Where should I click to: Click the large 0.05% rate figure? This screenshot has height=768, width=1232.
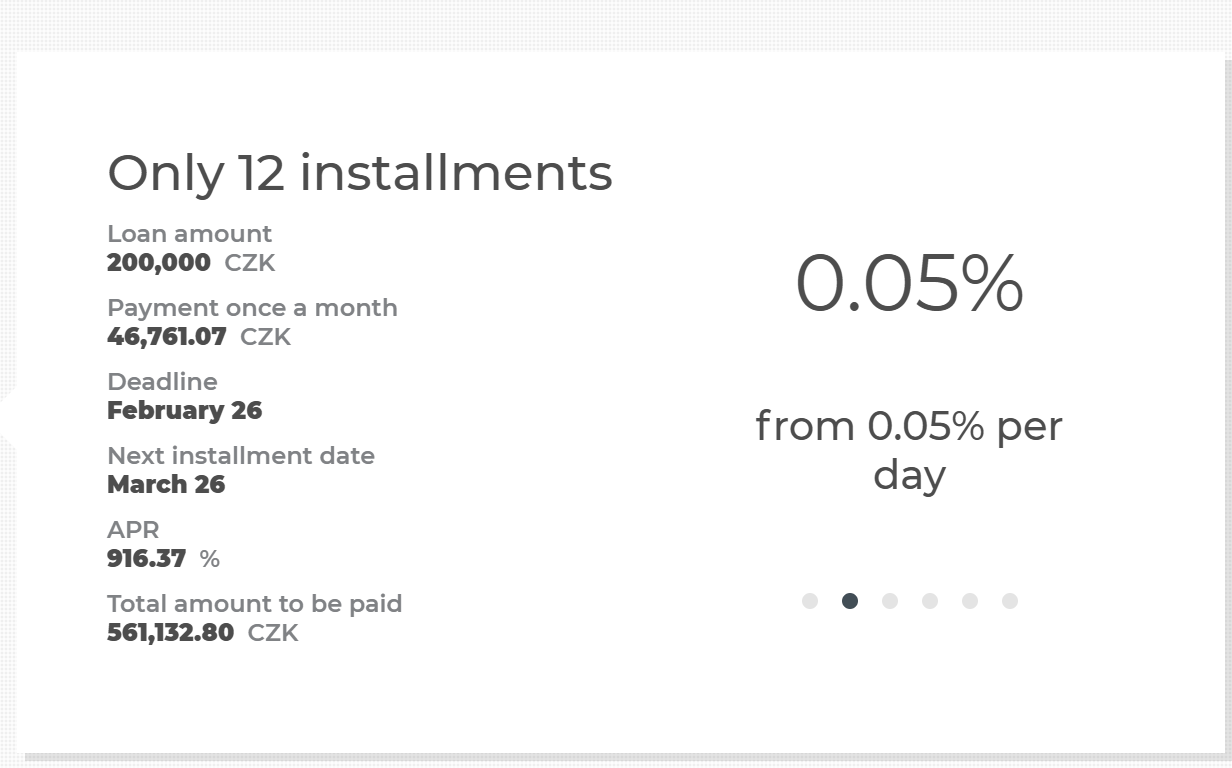click(909, 284)
